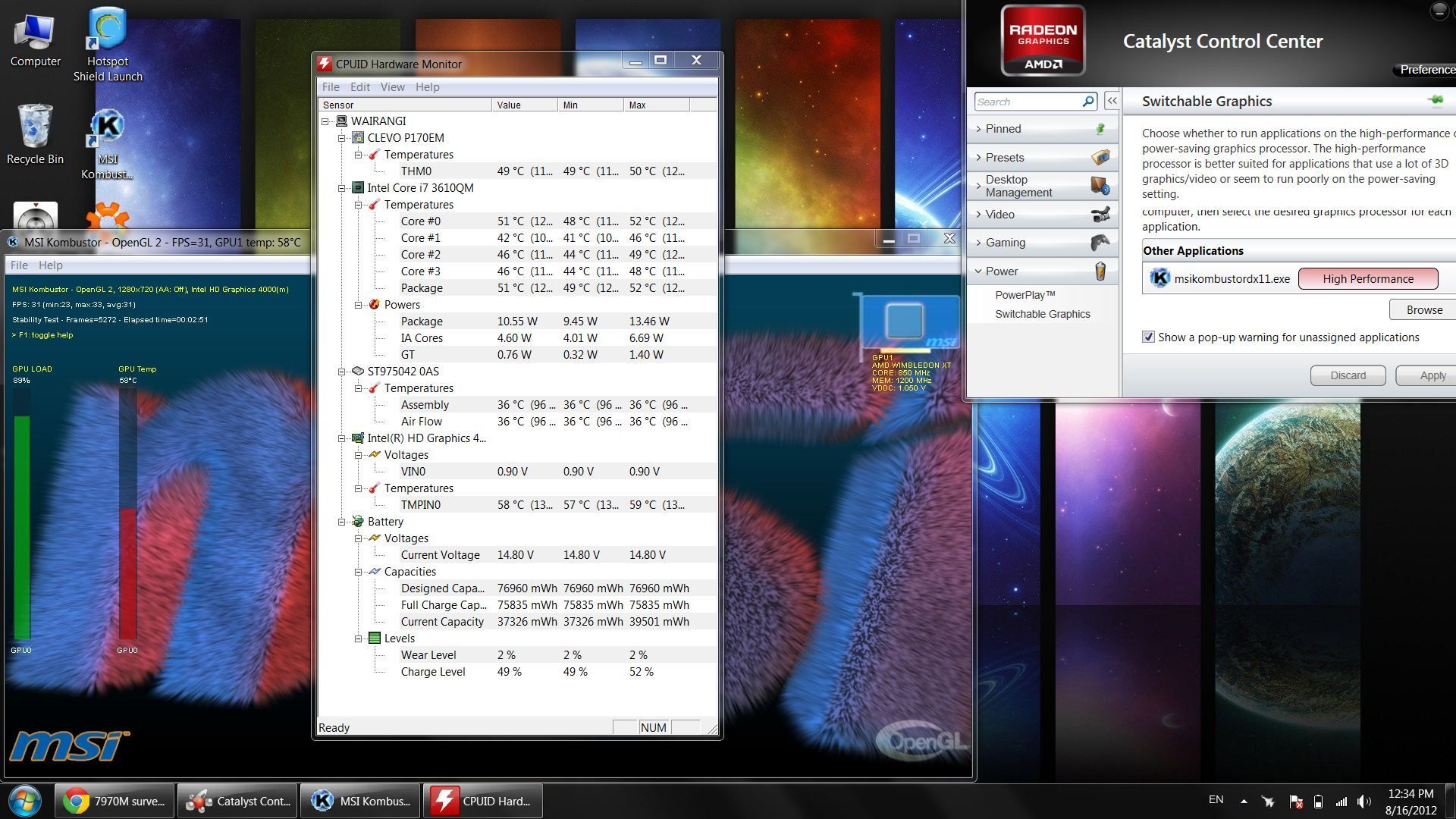Image resolution: width=1456 pixels, height=819 pixels.
Task: Click the Gaming controller icon
Action: (x=1100, y=243)
